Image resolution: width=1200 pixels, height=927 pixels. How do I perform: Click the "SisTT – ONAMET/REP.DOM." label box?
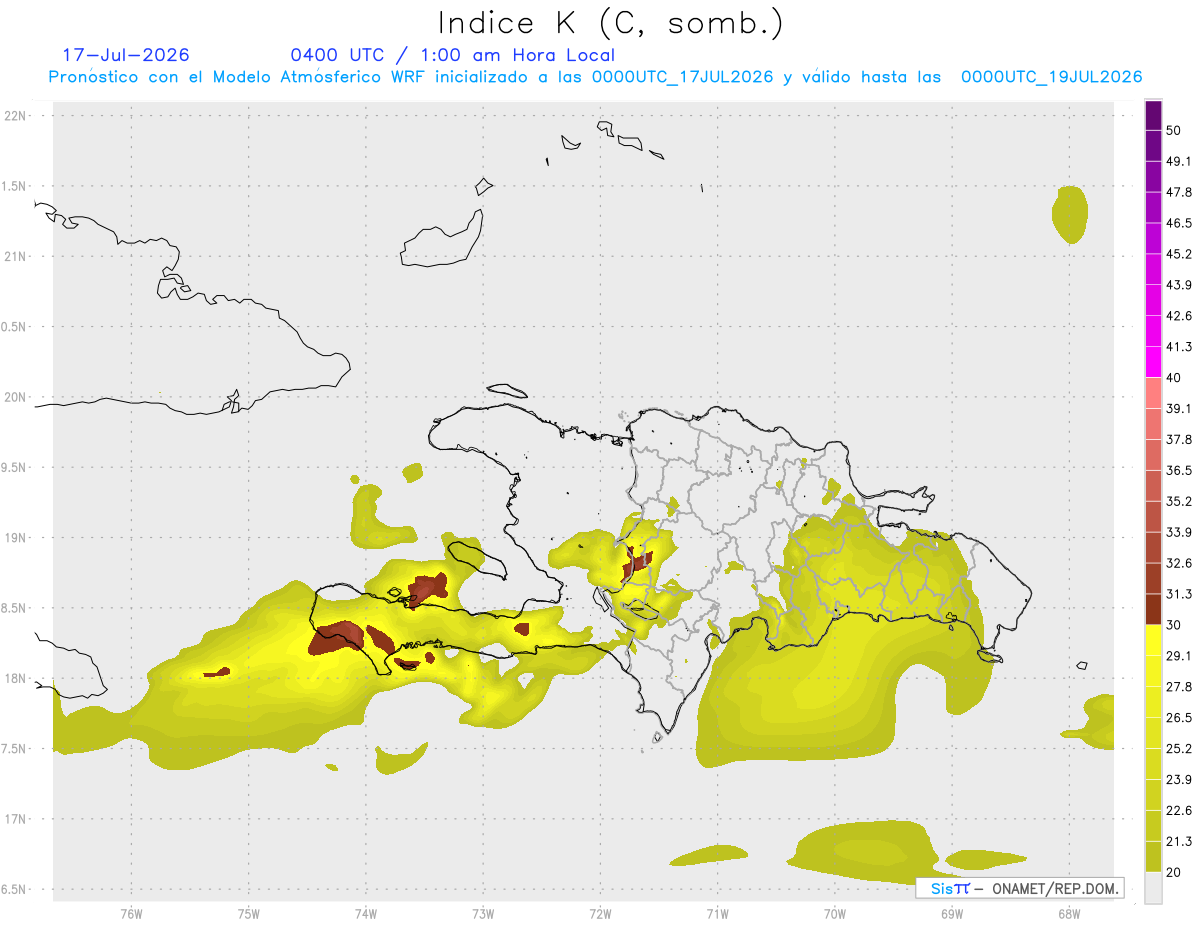1019,888
